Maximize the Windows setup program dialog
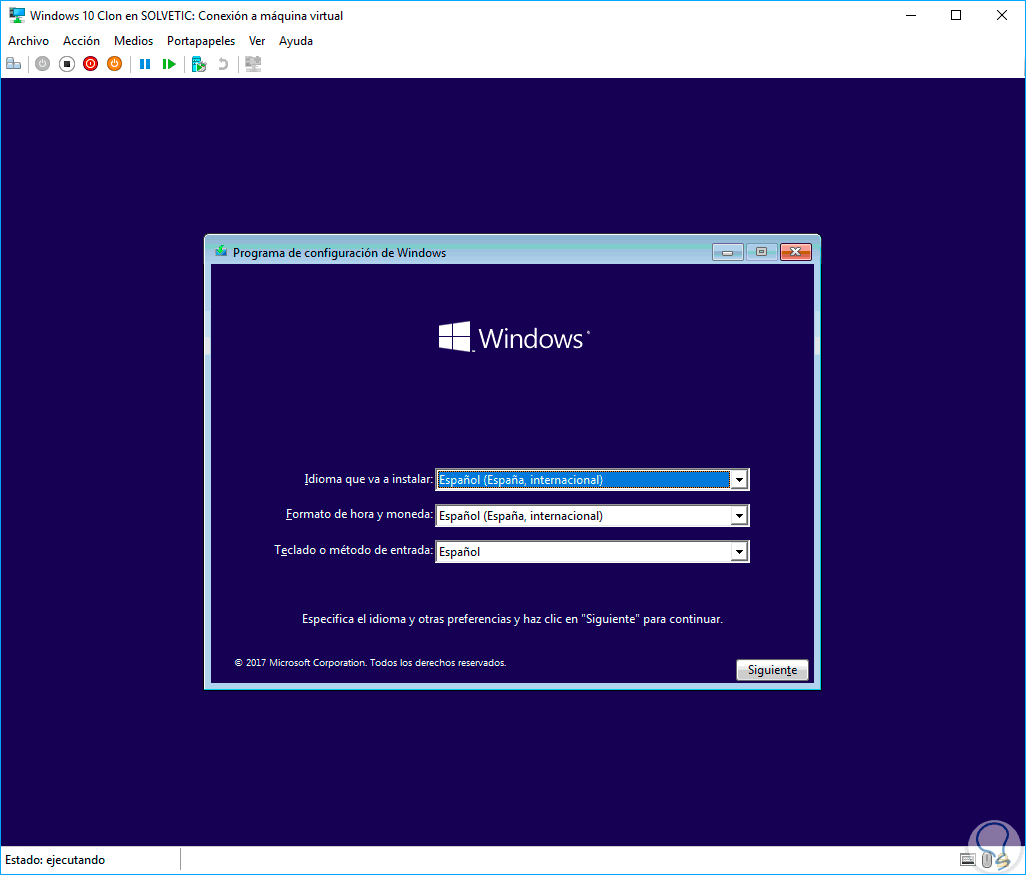The height and width of the screenshot is (875, 1026). tap(762, 252)
